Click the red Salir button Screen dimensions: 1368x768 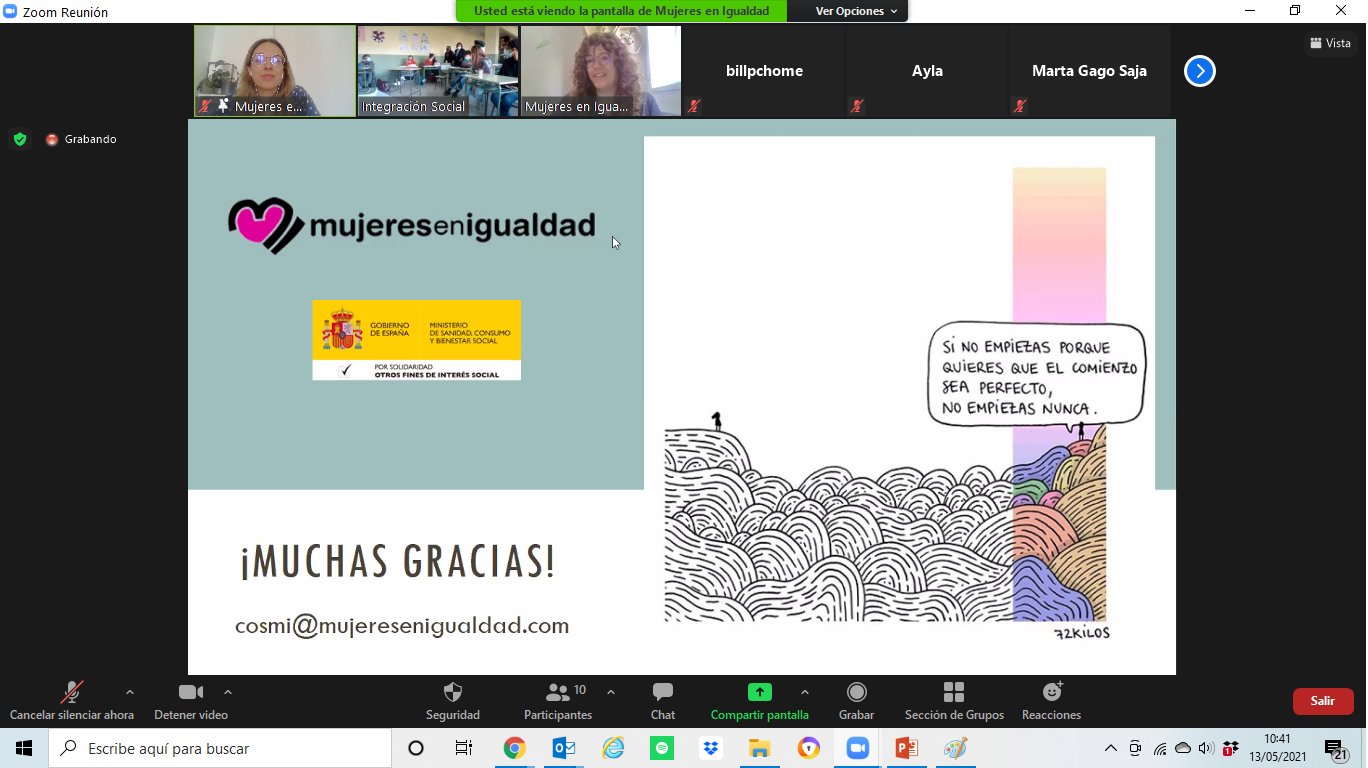(x=1323, y=701)
